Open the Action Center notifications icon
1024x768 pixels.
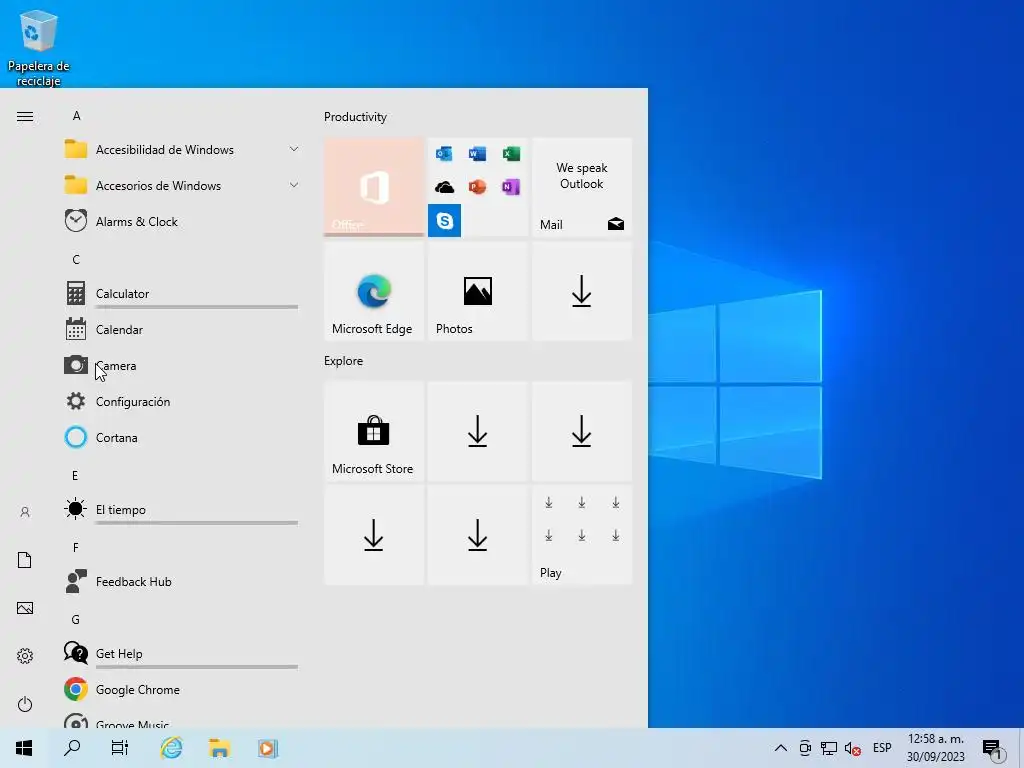[992, 749]
